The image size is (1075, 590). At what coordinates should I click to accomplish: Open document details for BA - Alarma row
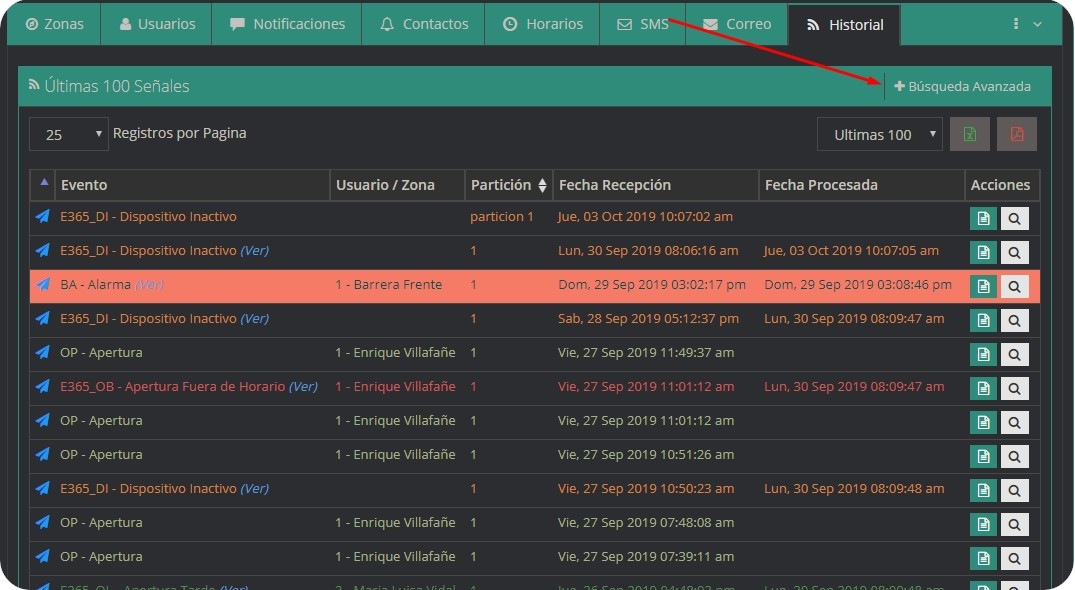pos(983,286)
